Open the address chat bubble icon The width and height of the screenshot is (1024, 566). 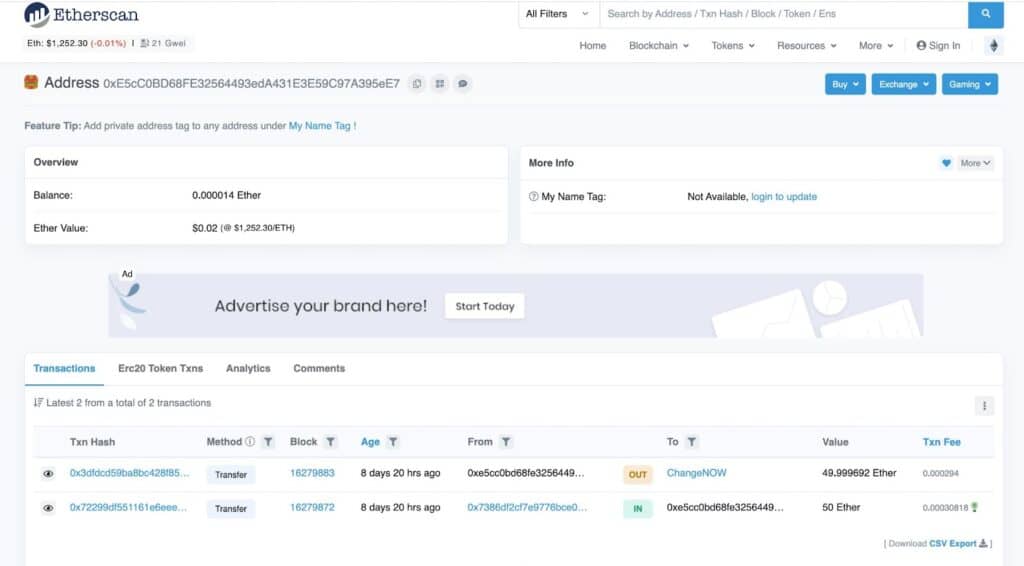coord(462,84)
